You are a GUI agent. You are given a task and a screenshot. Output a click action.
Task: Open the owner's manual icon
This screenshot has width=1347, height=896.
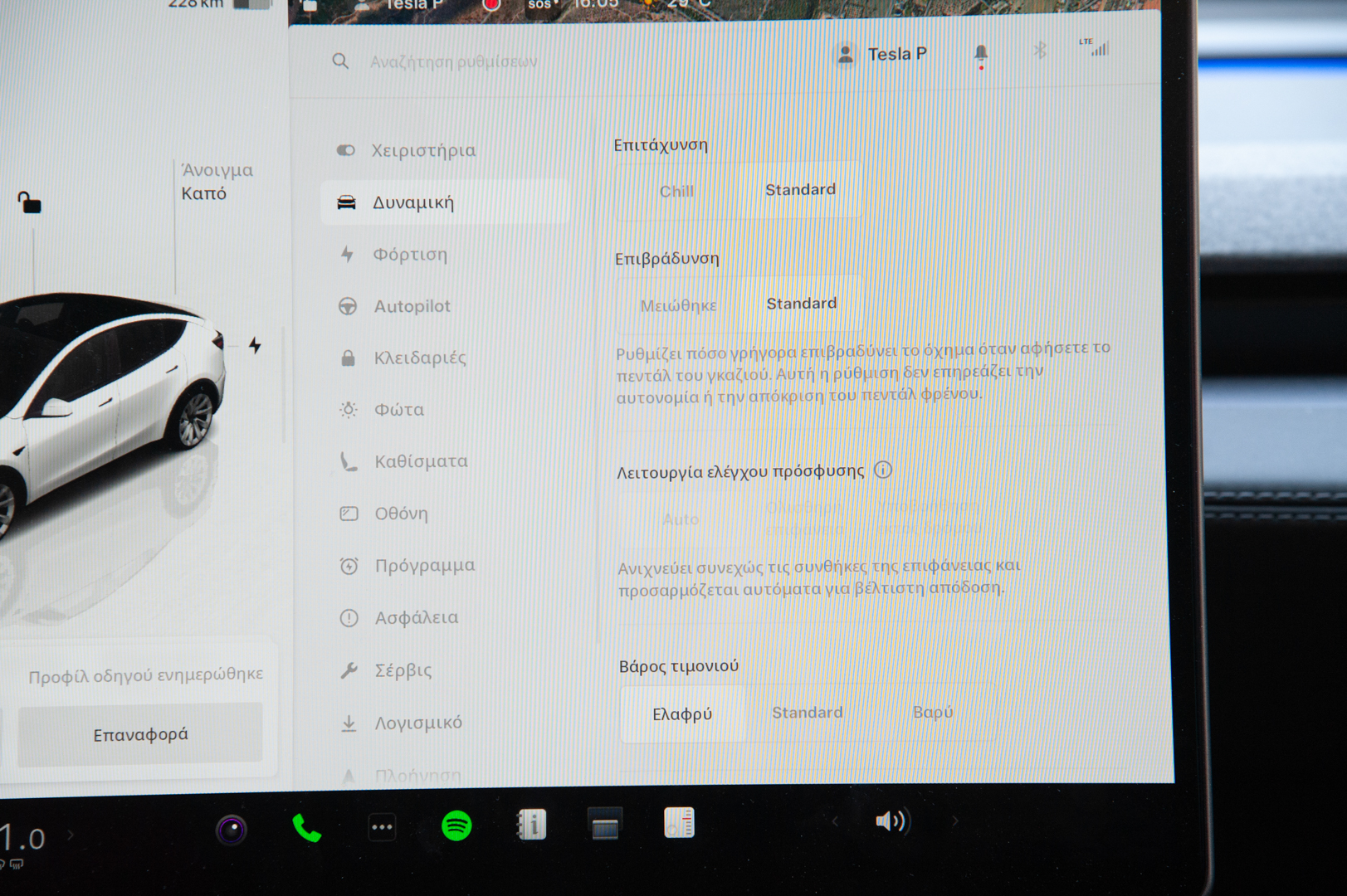pos(531,825)
